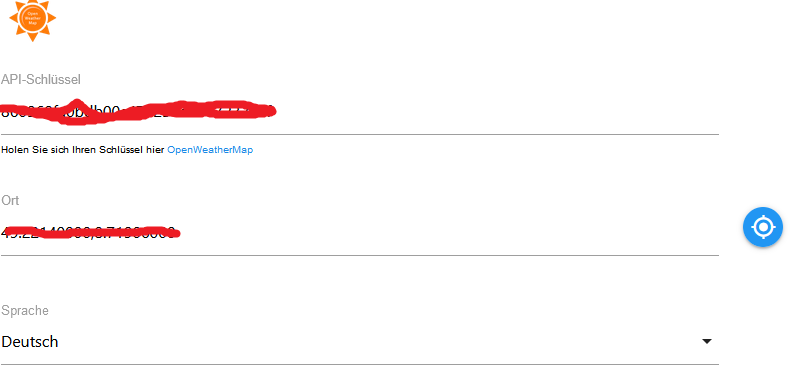Click the center dot of the location icon
Viewport: 792px width, 382px height.
763,227
